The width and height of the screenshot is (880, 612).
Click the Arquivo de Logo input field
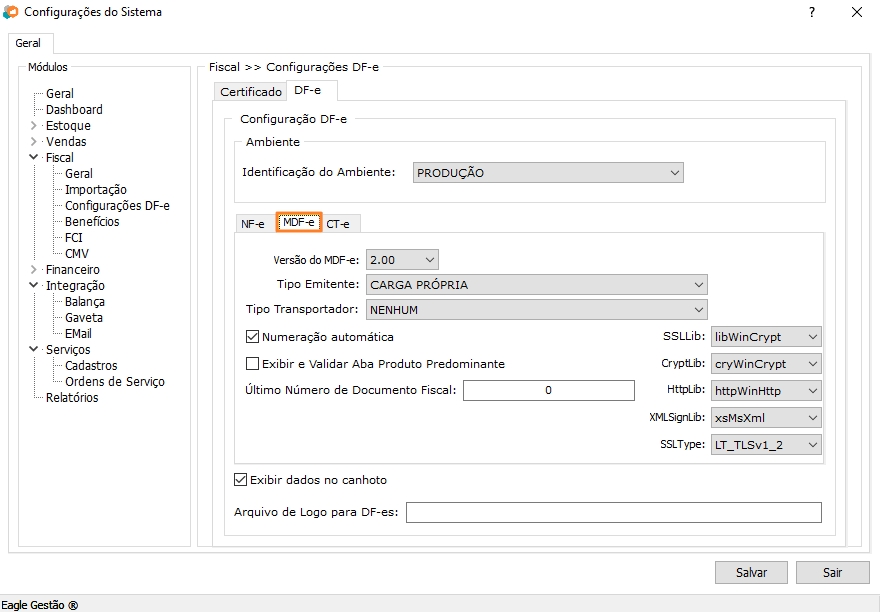pos(613,513)
